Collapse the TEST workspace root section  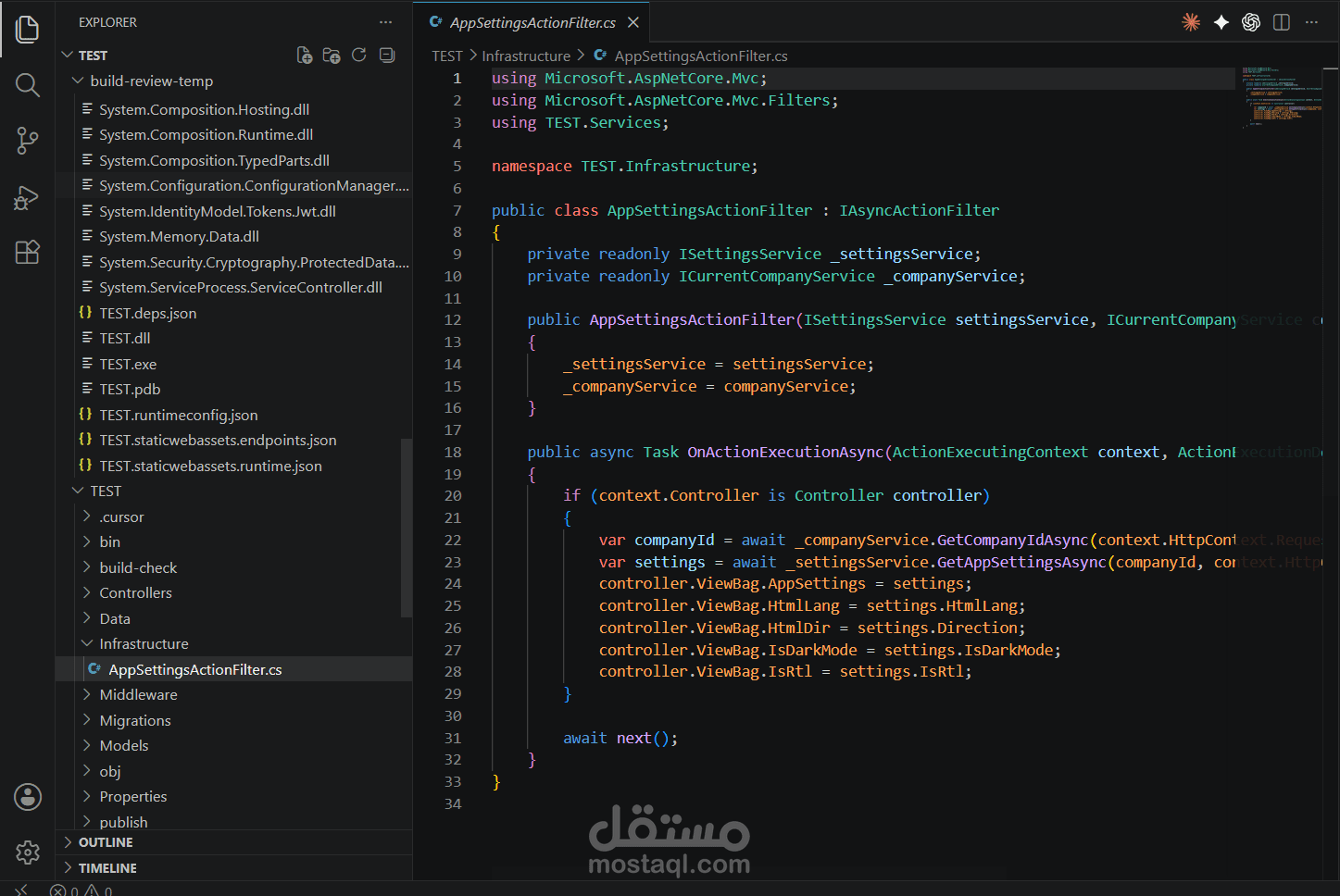[x=68, y=56]
